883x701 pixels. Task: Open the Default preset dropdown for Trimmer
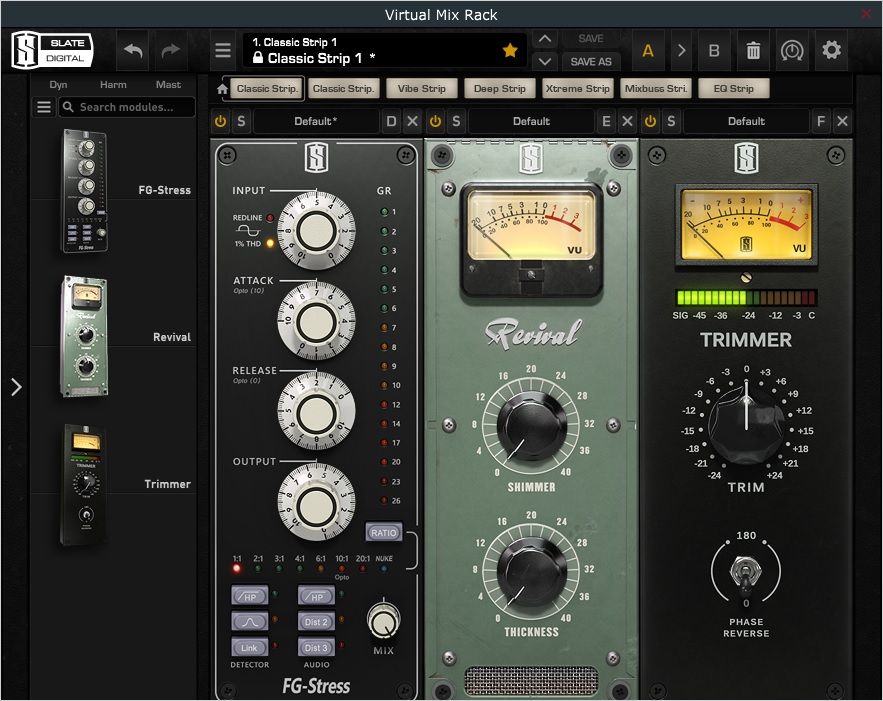click(746, 121)
